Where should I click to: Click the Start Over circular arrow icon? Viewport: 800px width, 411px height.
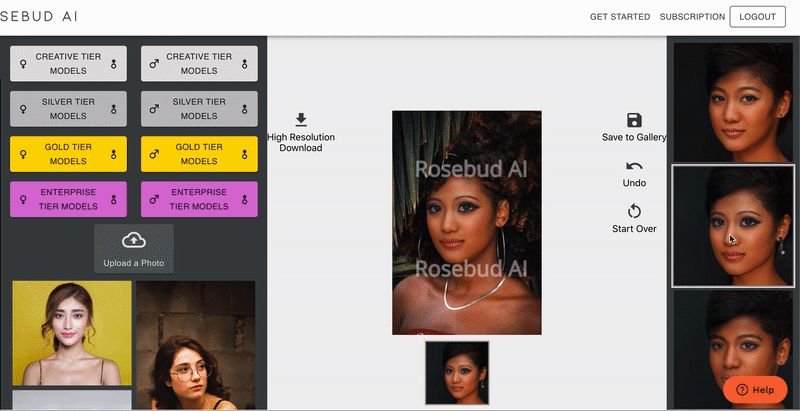pos(634,211)
